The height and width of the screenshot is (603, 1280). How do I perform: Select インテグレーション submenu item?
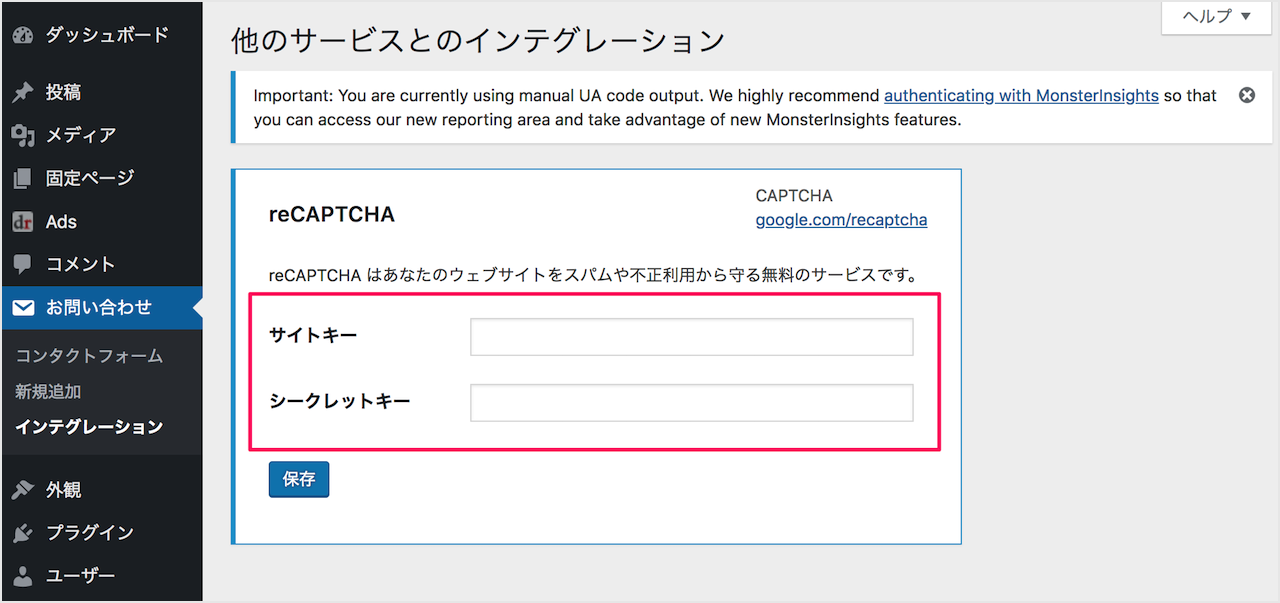click(x=89, y=427)
